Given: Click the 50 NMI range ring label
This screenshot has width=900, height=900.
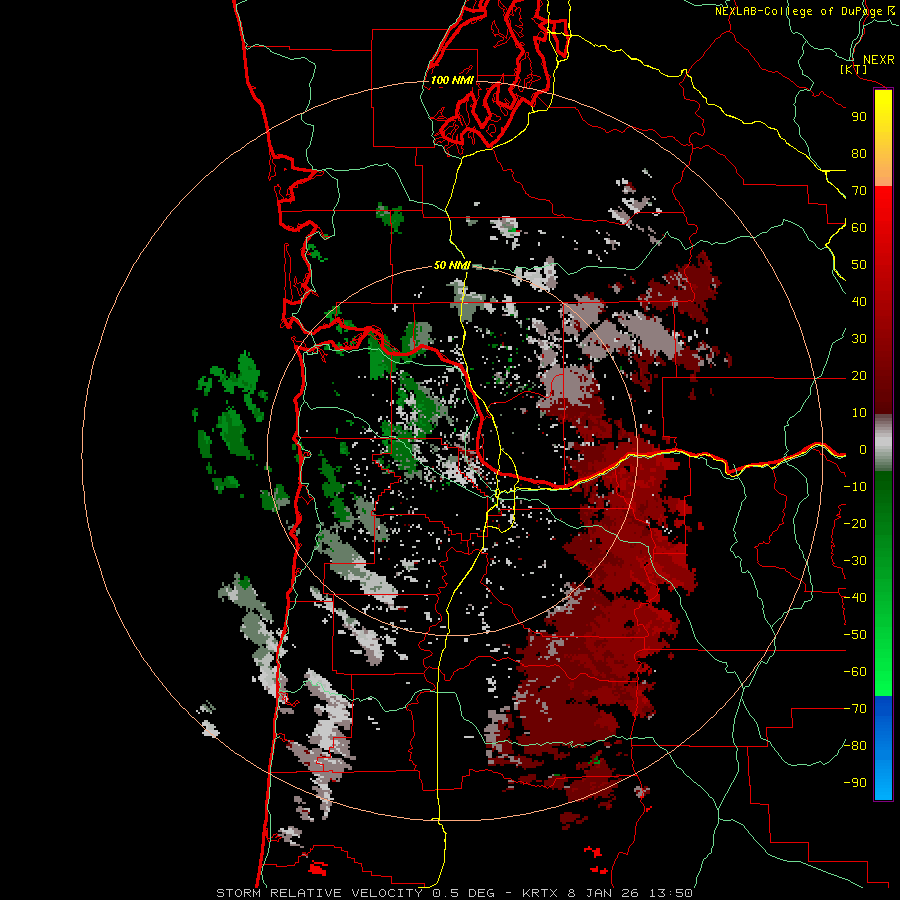Looking at the screenshot, I should coord(452,265).
